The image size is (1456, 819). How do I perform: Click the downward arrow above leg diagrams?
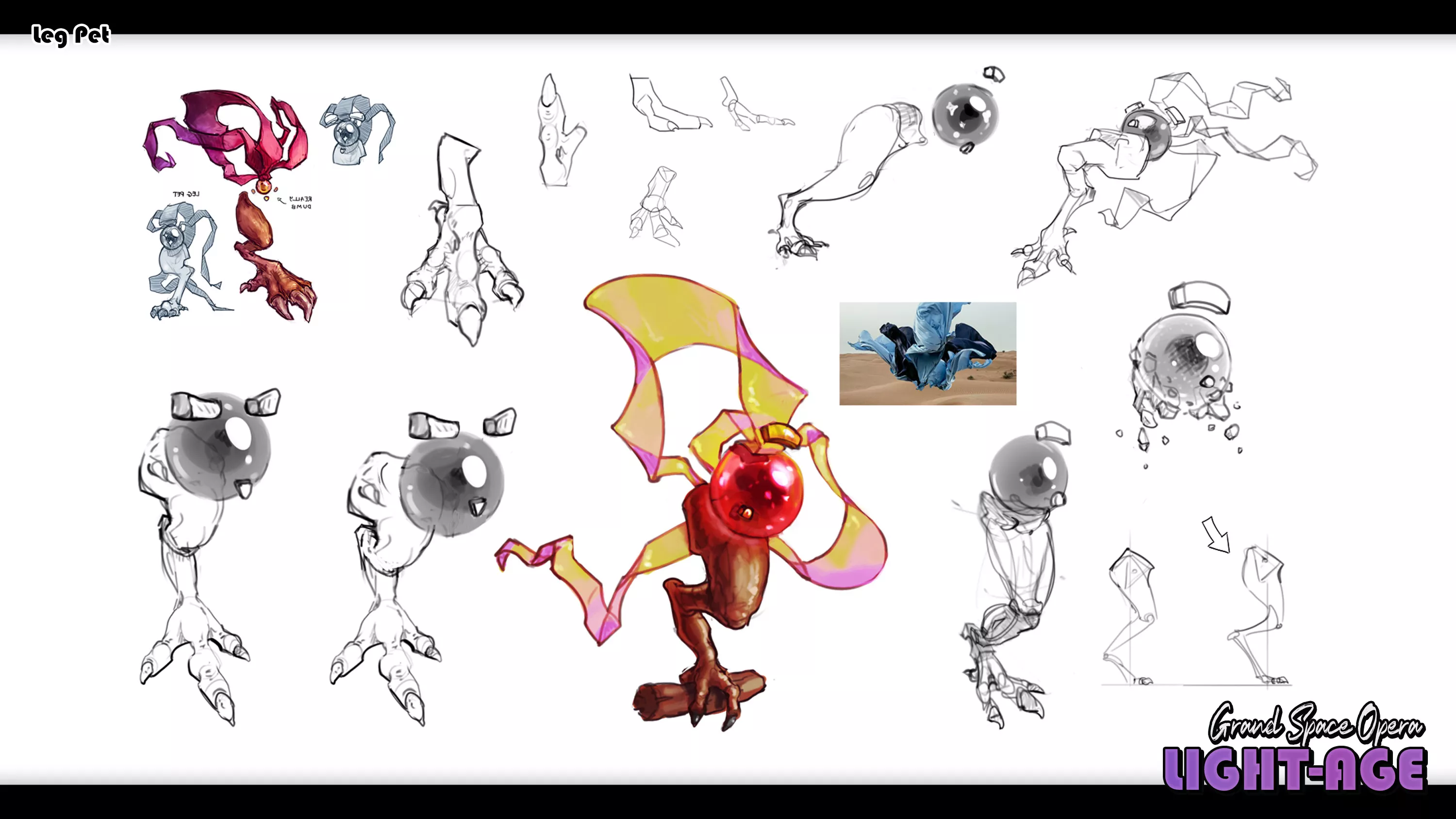[1215, 535]
